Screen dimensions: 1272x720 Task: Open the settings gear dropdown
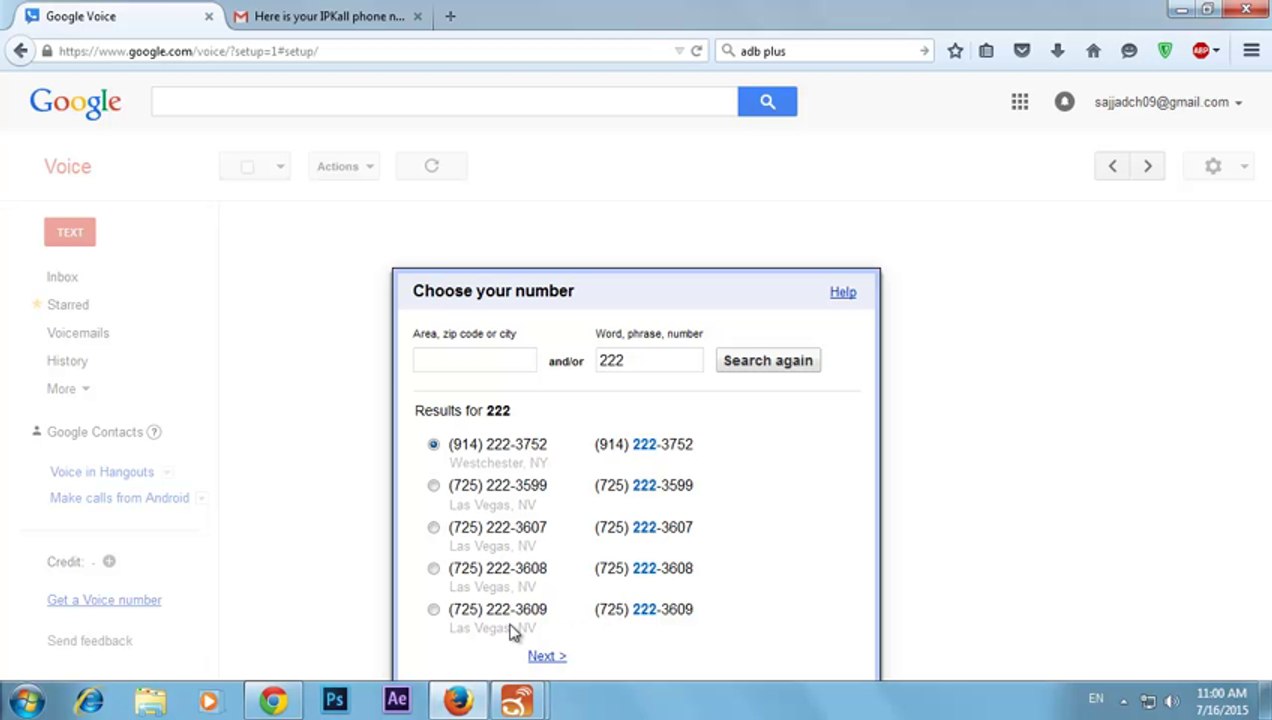tap(1218, 166)
